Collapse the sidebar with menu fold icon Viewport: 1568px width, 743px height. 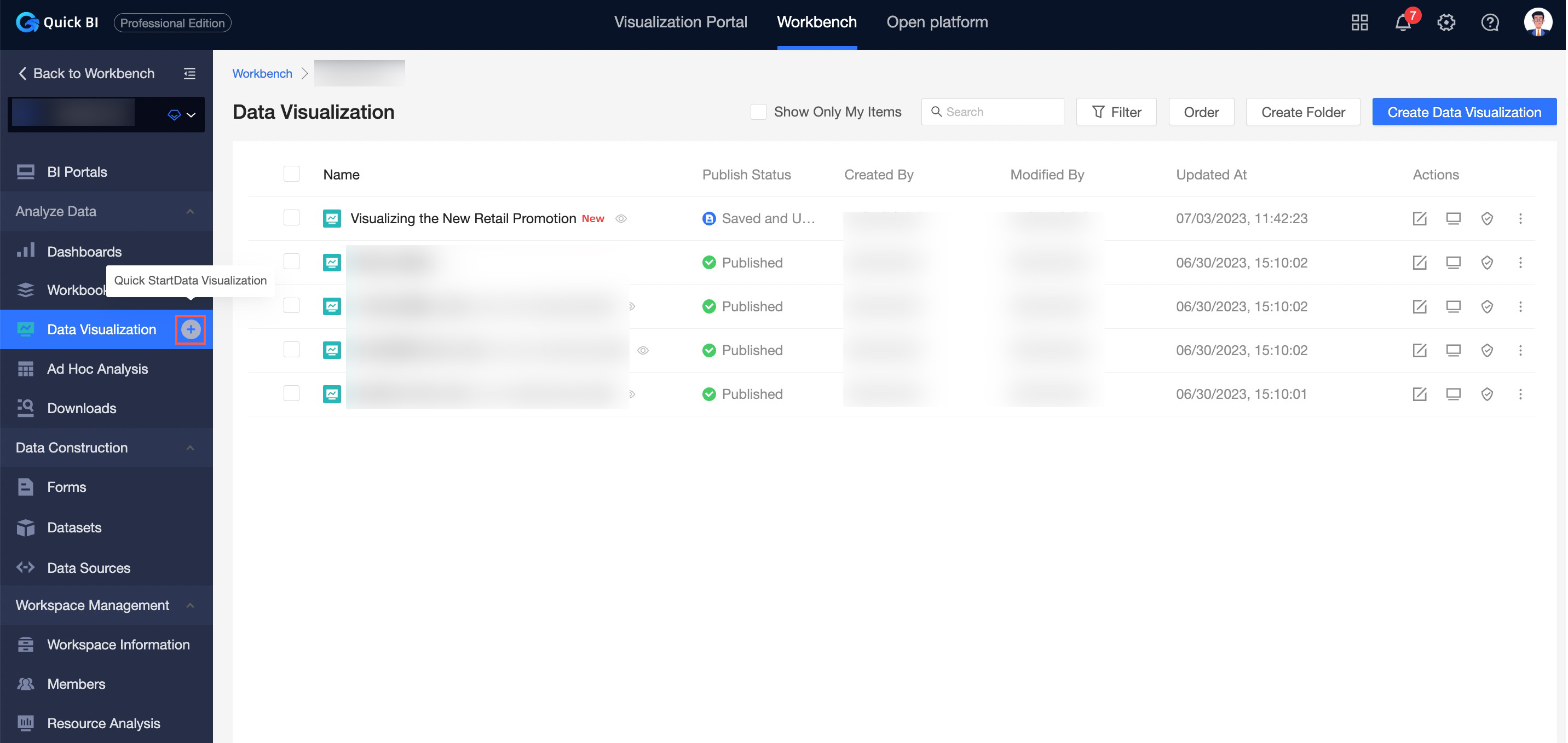(190, 74)
